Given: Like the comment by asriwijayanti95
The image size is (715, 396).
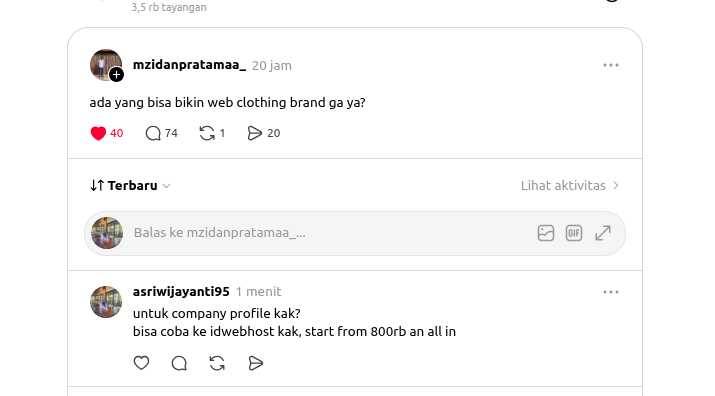Looking at the screenshot, I should click(141, 363).
